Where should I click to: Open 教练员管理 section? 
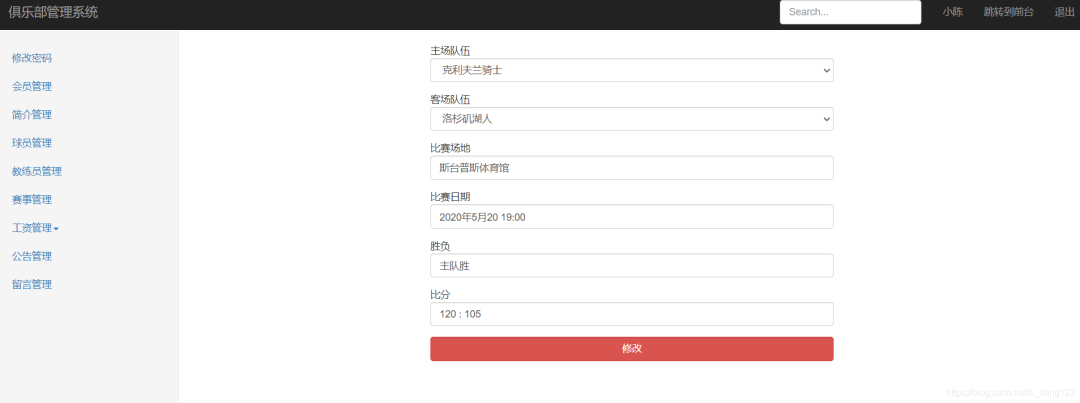click(x=37, y=172)
